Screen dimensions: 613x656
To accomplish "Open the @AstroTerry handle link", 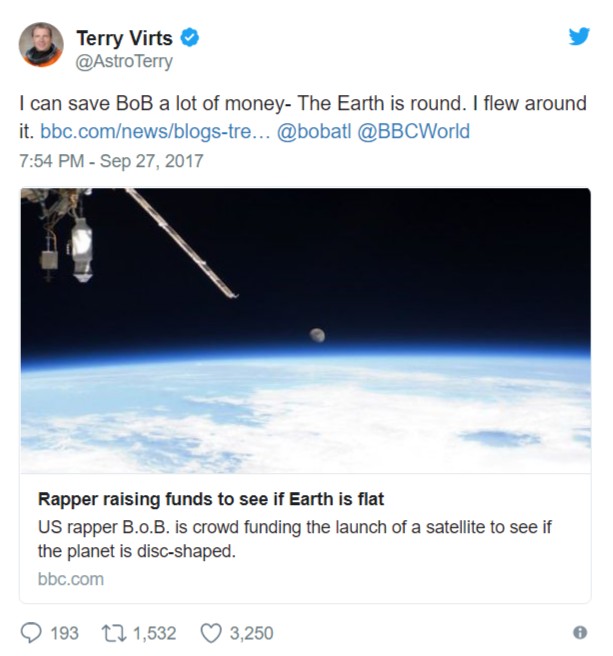I will point(124,61).
